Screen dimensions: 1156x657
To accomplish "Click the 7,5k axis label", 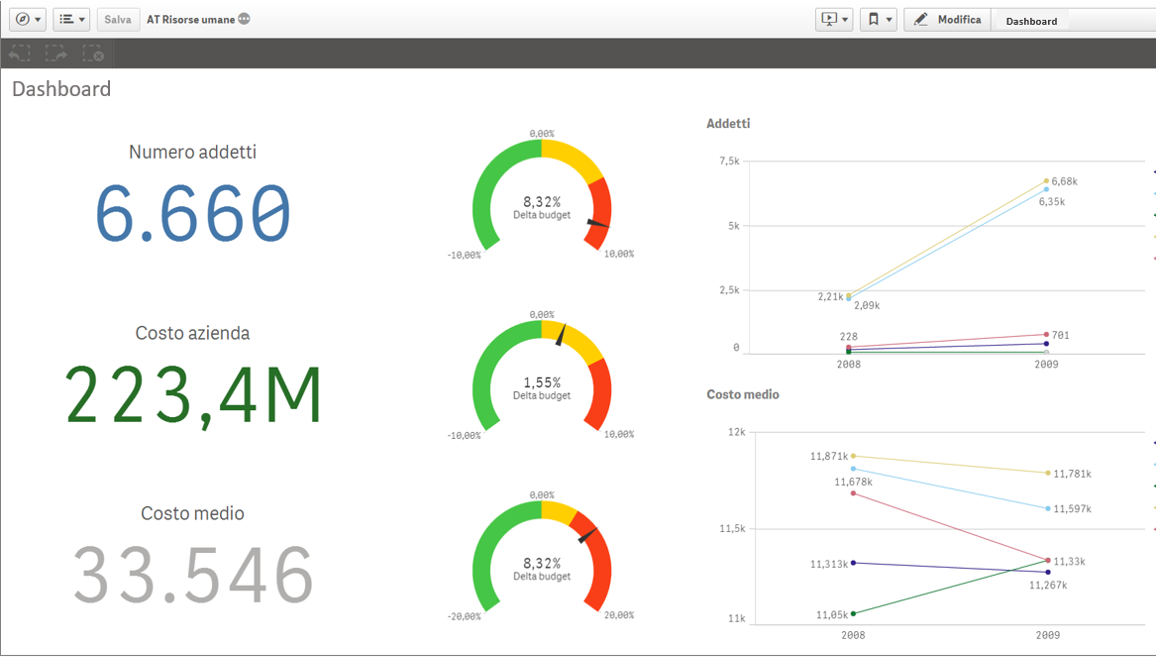I will (730, 161).
